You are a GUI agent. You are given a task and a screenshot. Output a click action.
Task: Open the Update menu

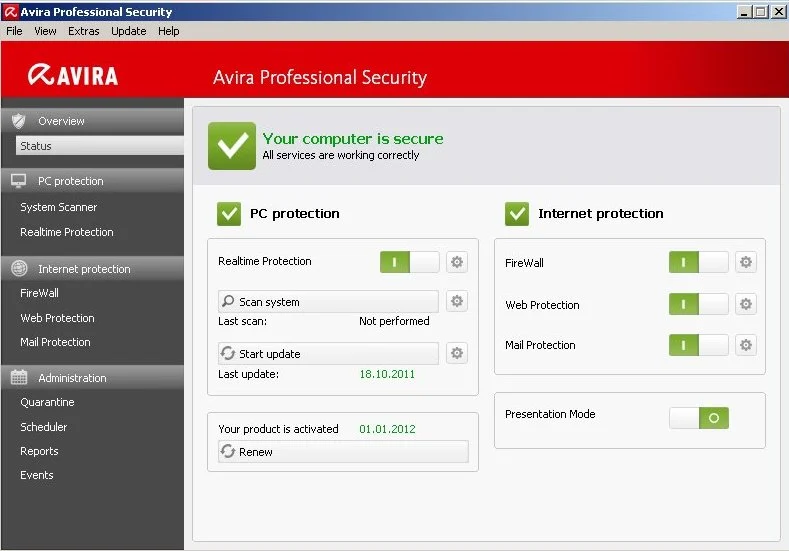coord(128,31)
